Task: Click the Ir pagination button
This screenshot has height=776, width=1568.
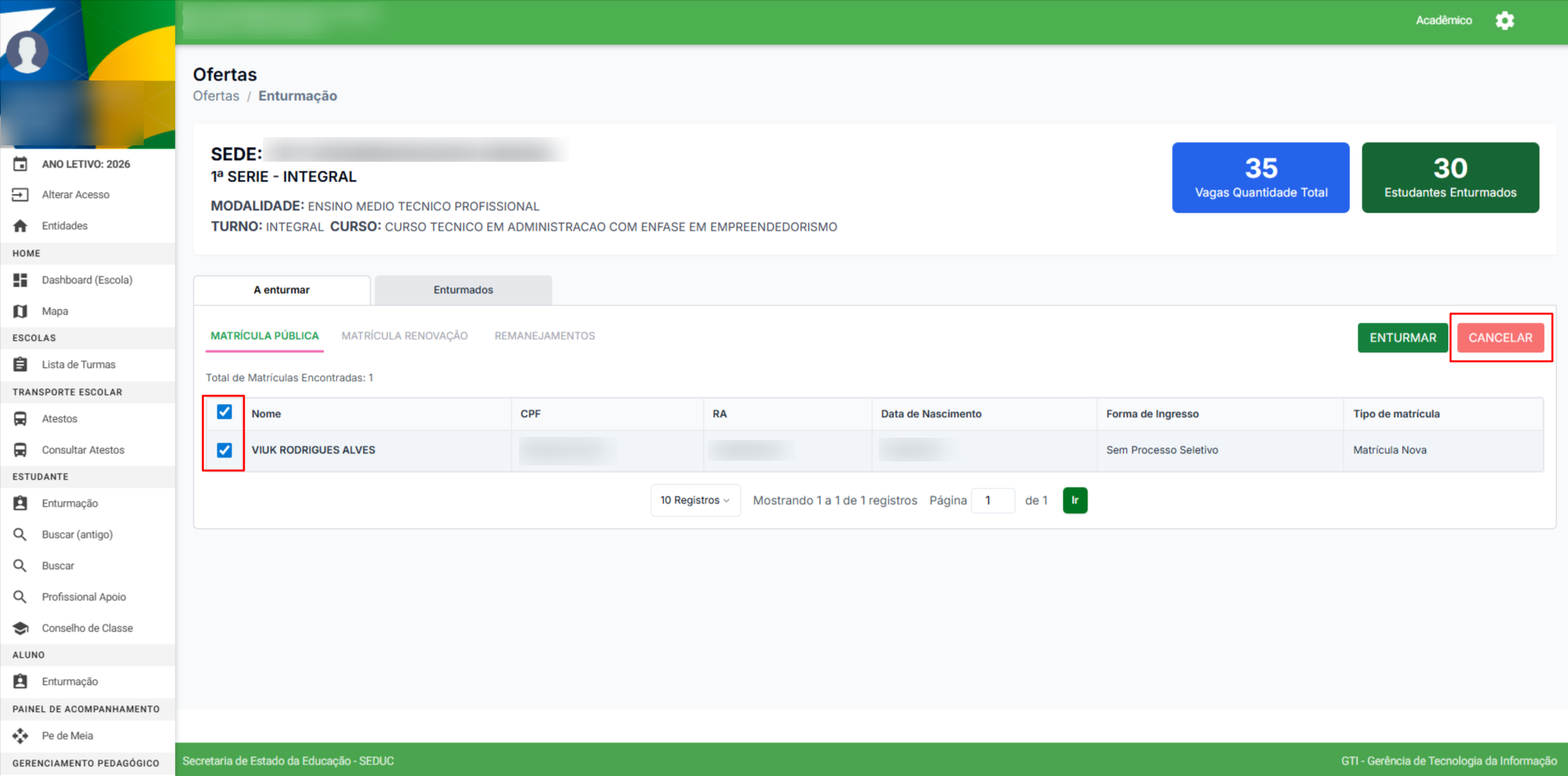Action: click(1074, 500)
